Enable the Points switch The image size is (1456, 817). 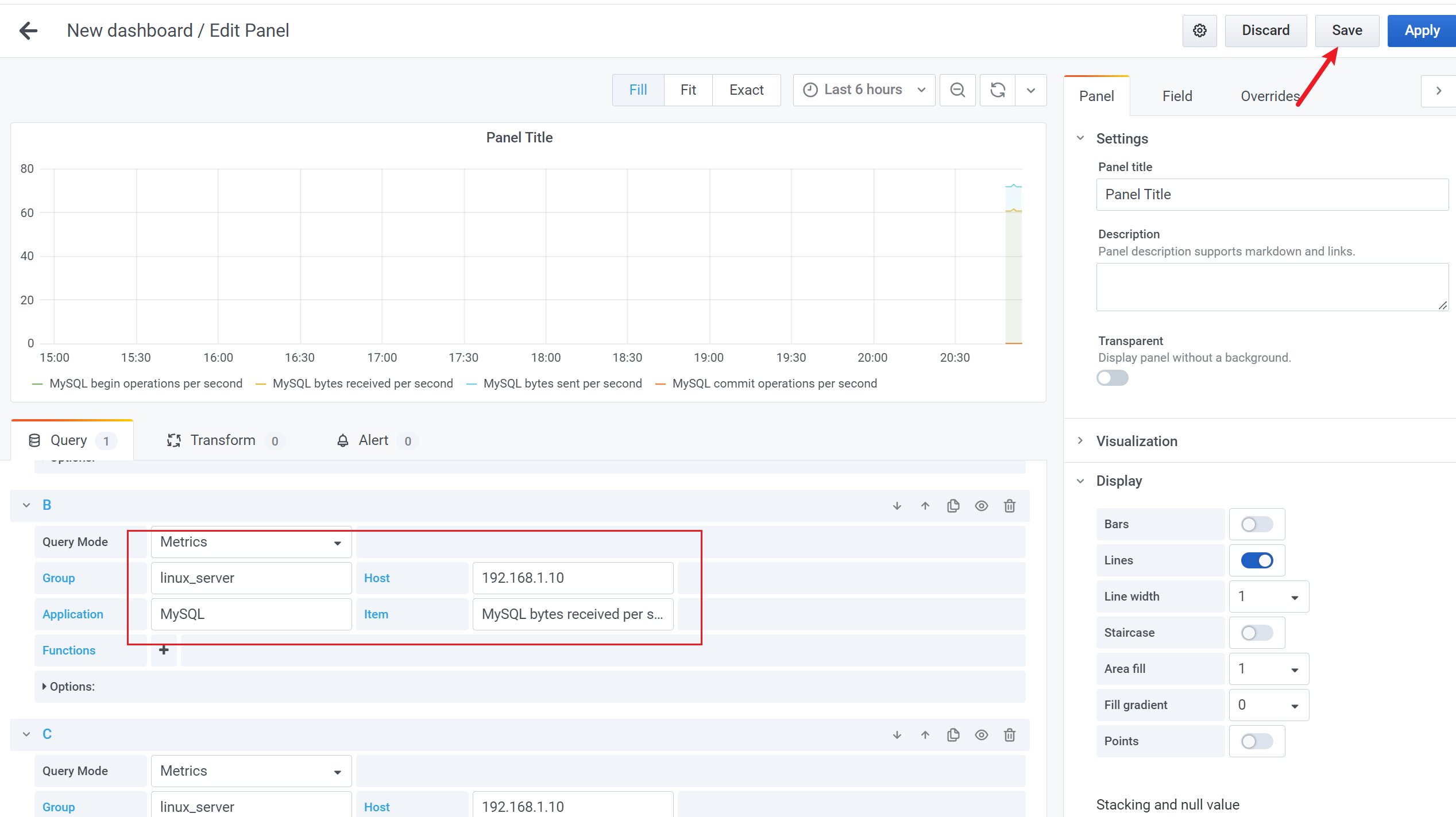click(1257, 741)
